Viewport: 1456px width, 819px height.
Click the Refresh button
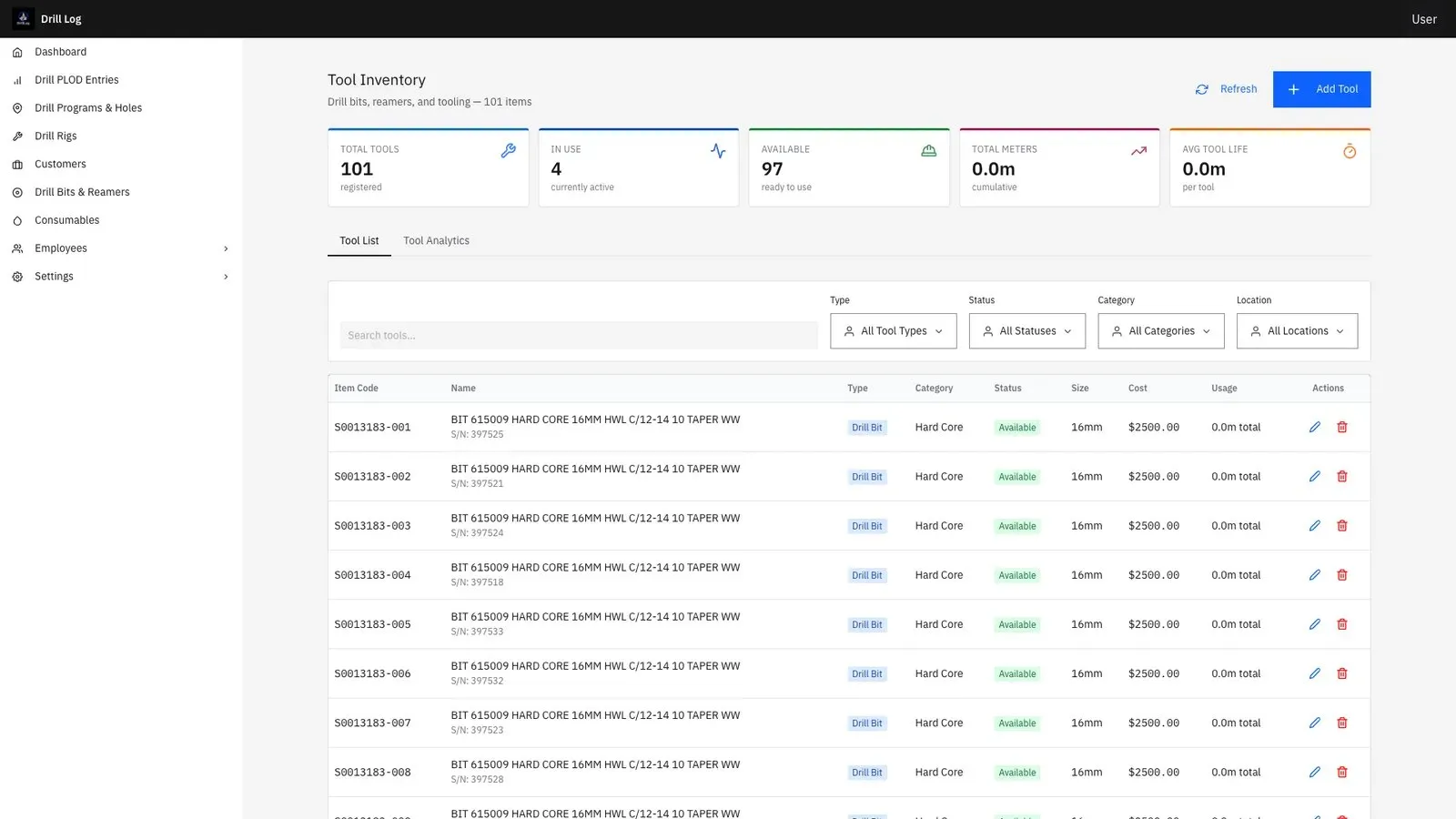pyautogui.click(x=1226, y=89)
